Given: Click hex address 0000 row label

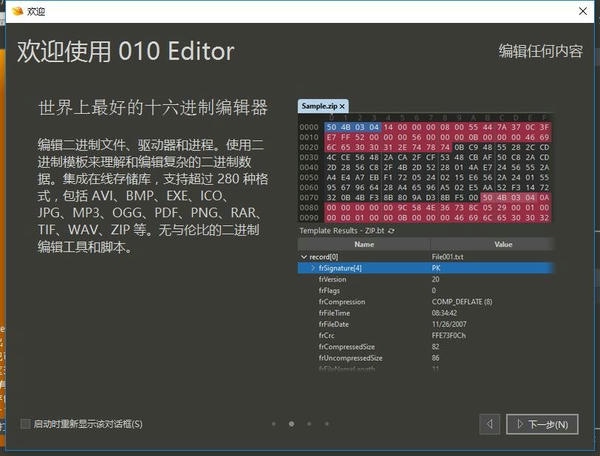Looking at the screenshot, I should point(309,127).
